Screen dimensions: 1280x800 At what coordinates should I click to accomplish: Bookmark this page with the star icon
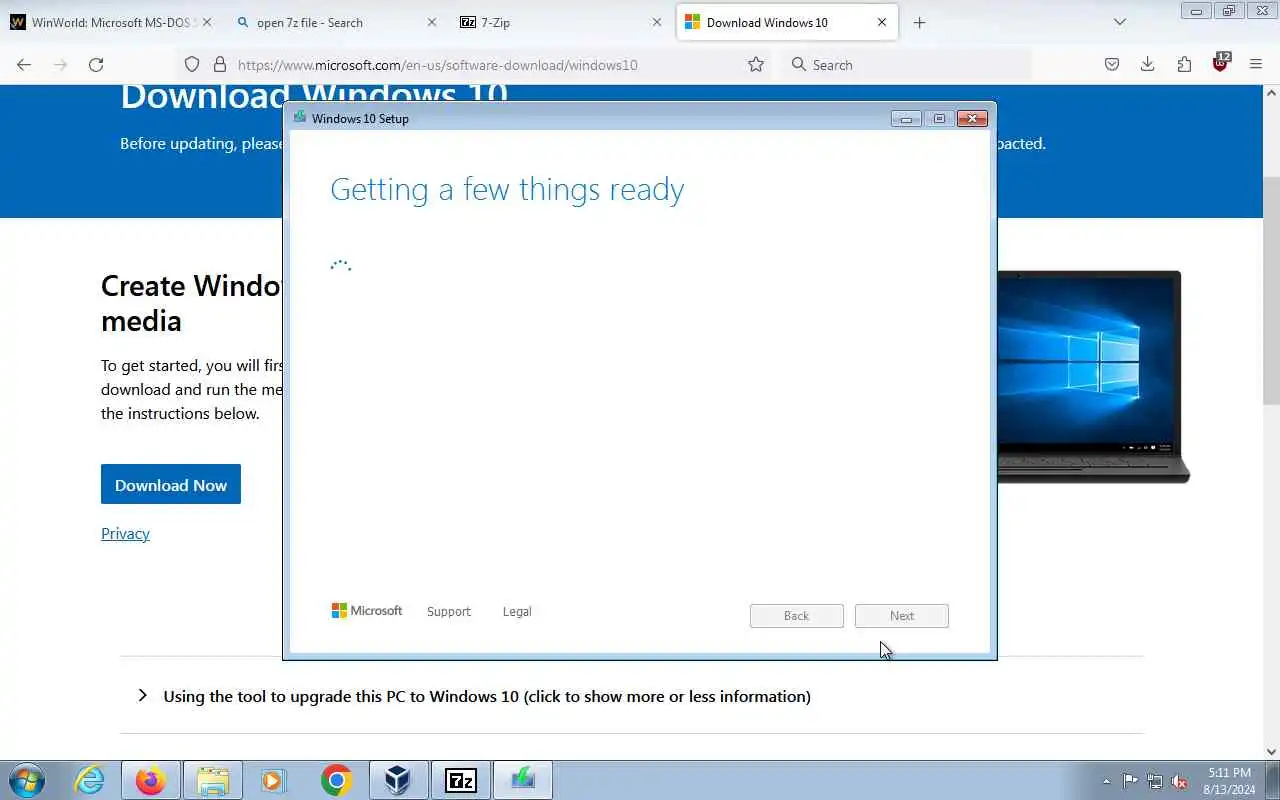tap(756, 64)
